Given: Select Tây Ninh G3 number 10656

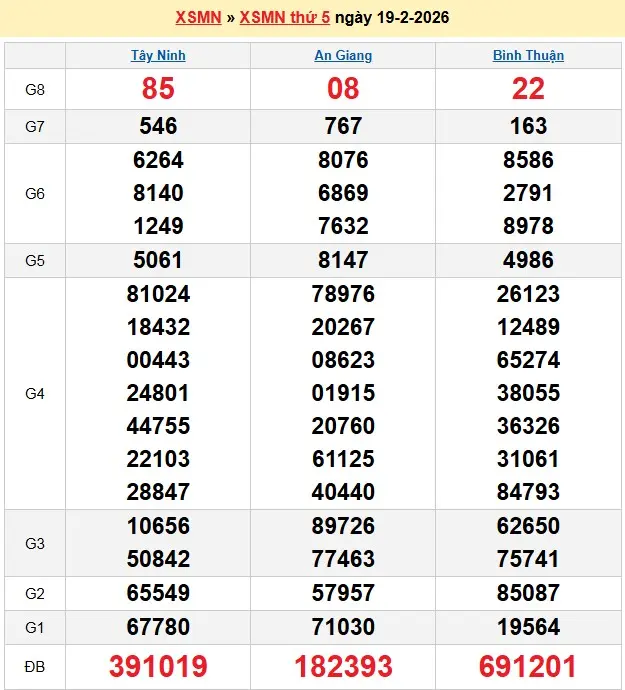Looking at the screenshot, I should coord(158,526).
